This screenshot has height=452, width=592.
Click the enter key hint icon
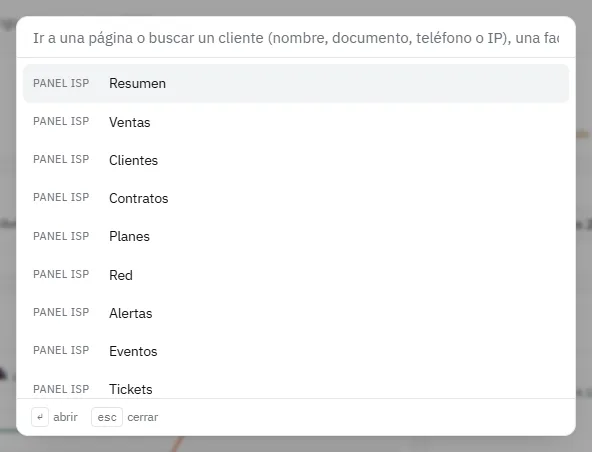pos(40,417)
